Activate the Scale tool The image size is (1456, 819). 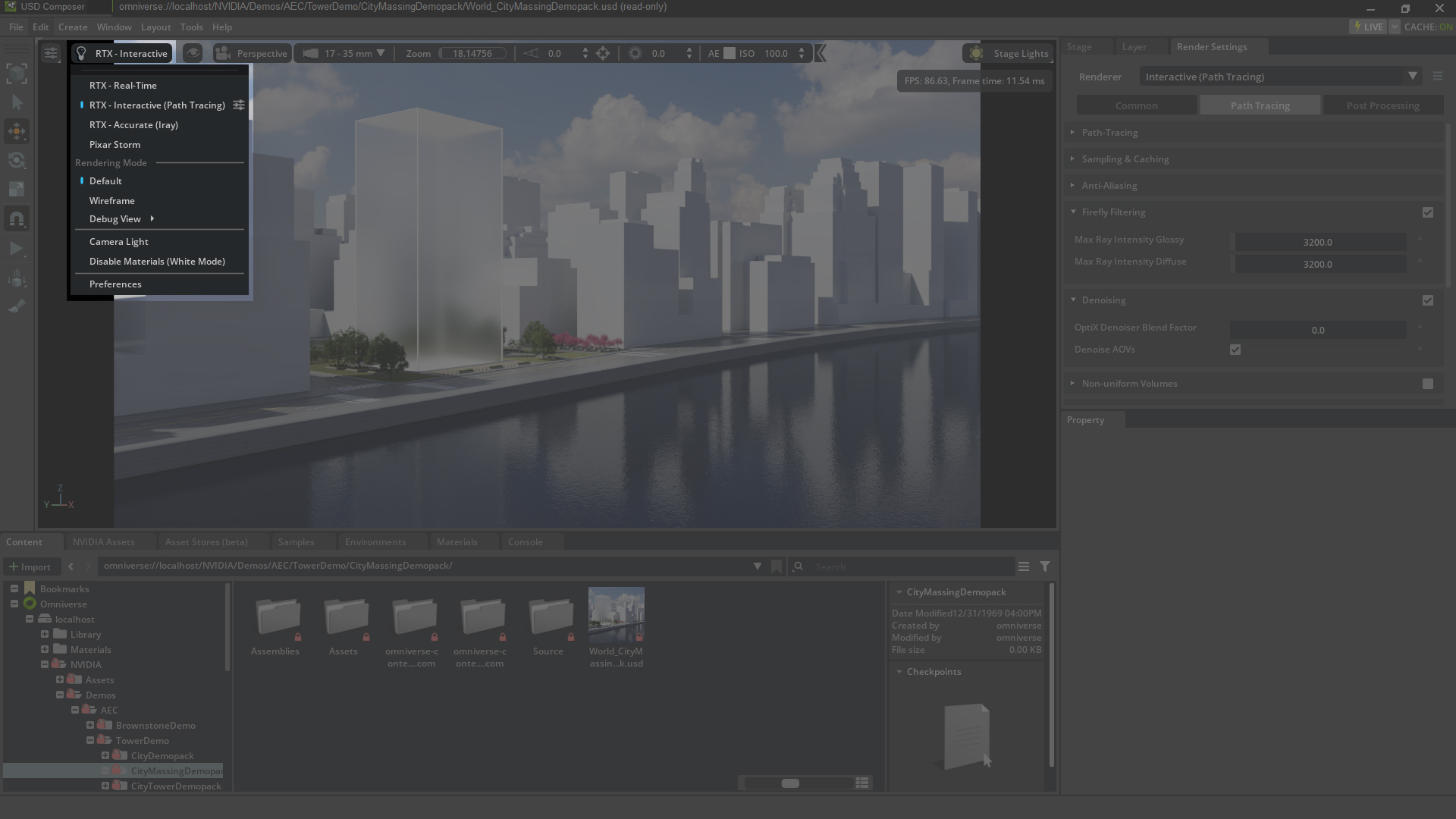(x=17, y=189)
